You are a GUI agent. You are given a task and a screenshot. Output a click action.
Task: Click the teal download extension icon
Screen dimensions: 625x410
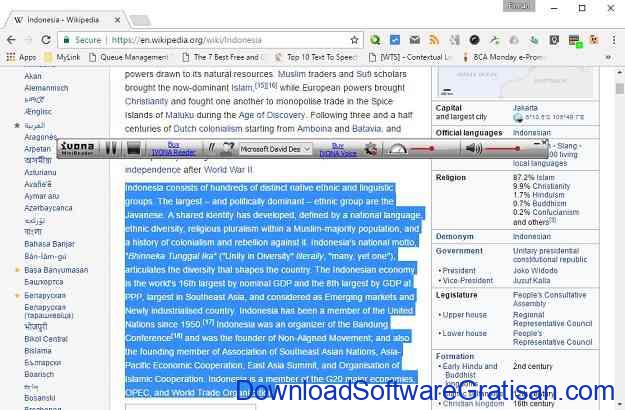534,40
